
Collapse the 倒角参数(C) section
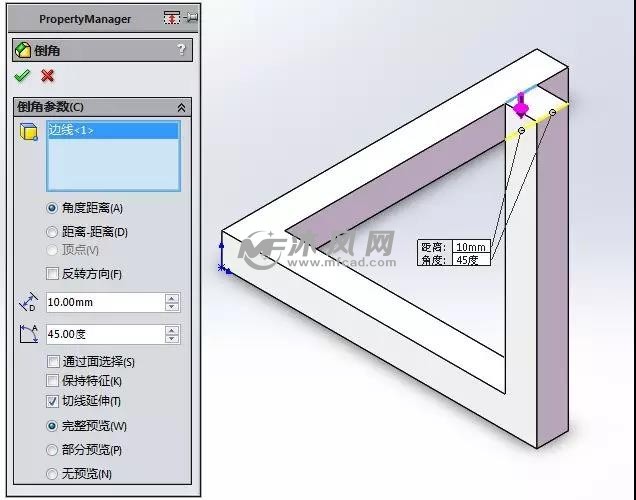tap(181, 107)
